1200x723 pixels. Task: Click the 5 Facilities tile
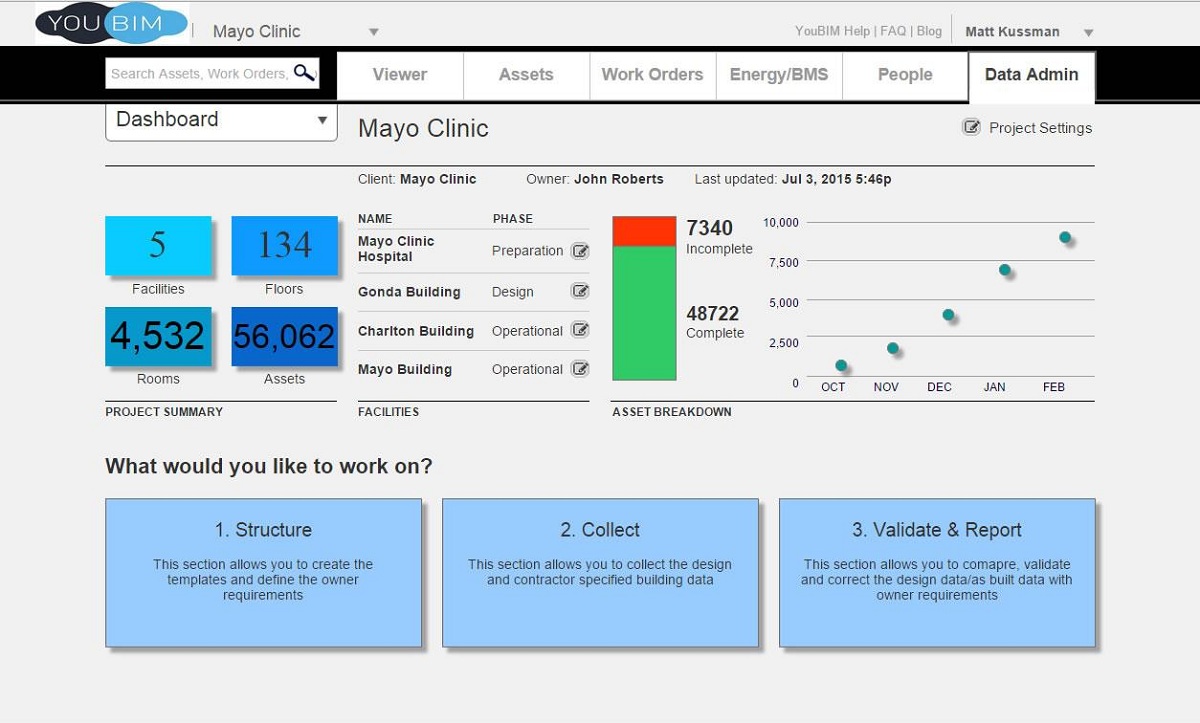[158, 246]
